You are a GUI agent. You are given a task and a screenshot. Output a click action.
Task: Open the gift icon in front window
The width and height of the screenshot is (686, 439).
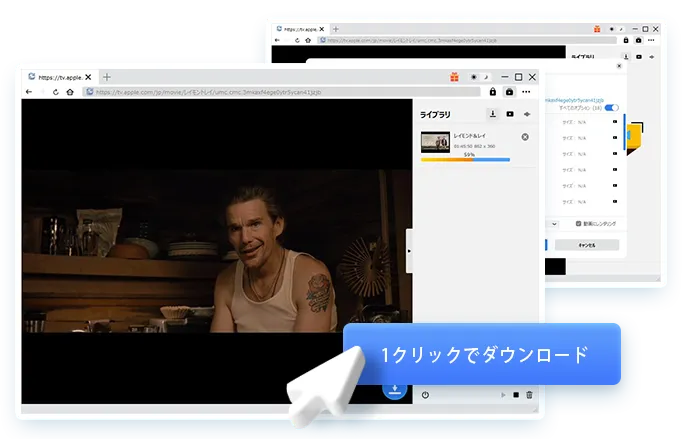tap(455, 77)
